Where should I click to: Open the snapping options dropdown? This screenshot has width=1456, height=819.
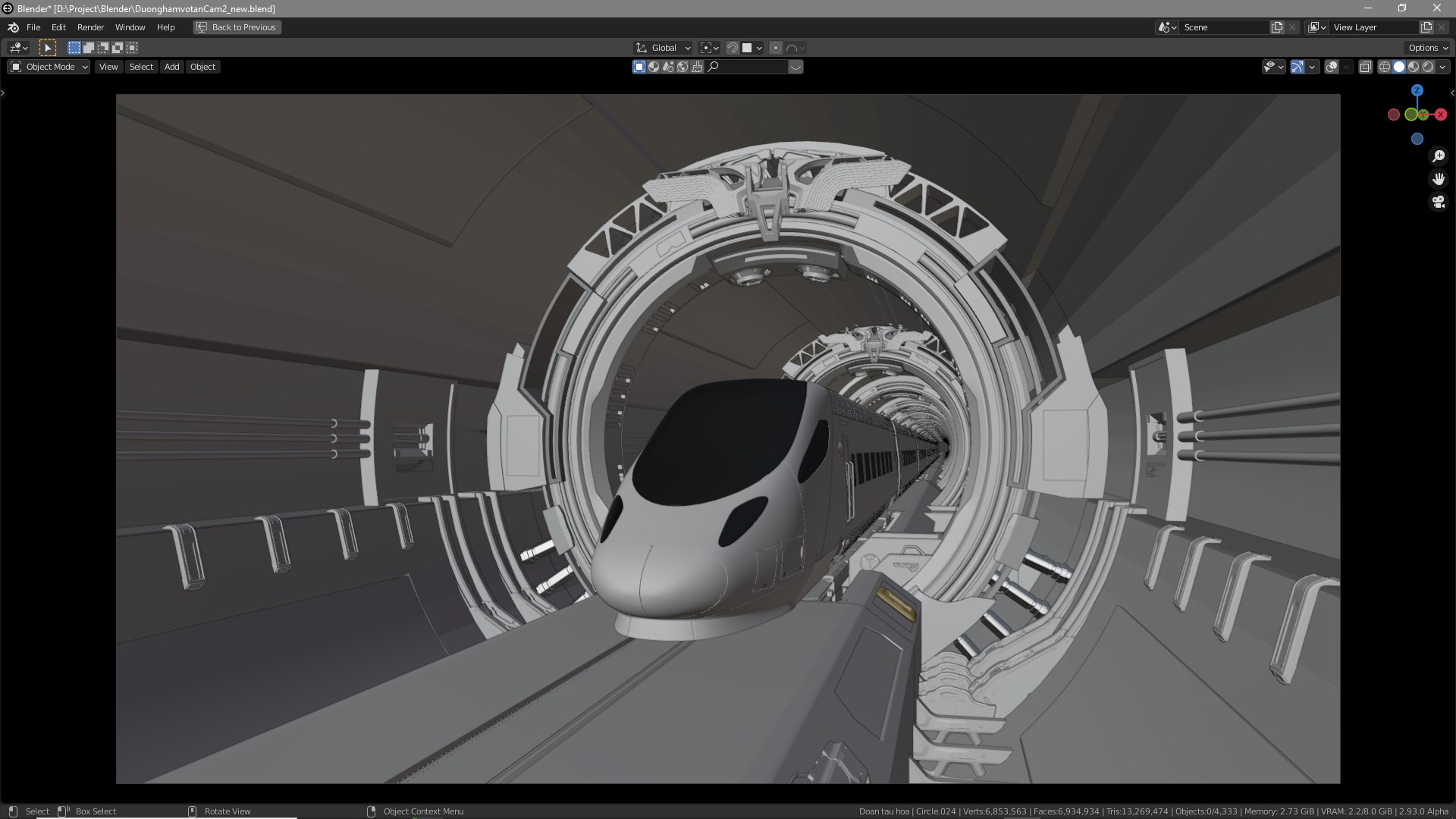tap(752, 48)
